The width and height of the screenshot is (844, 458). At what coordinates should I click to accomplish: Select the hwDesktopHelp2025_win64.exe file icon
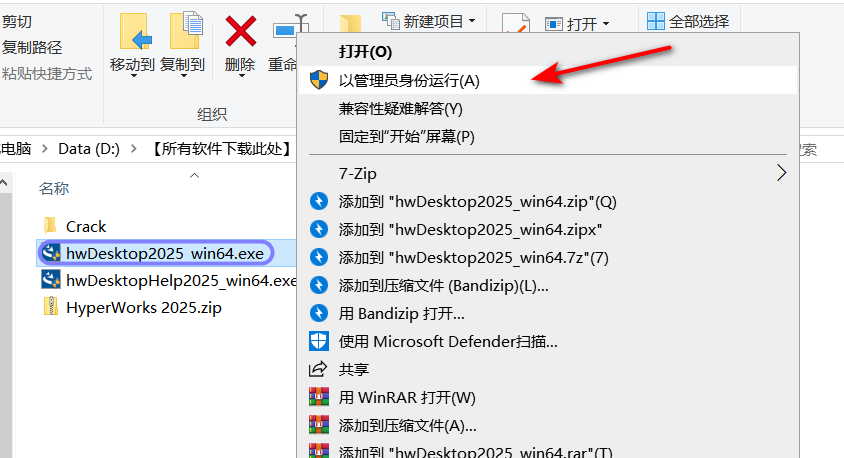[51, 280]
